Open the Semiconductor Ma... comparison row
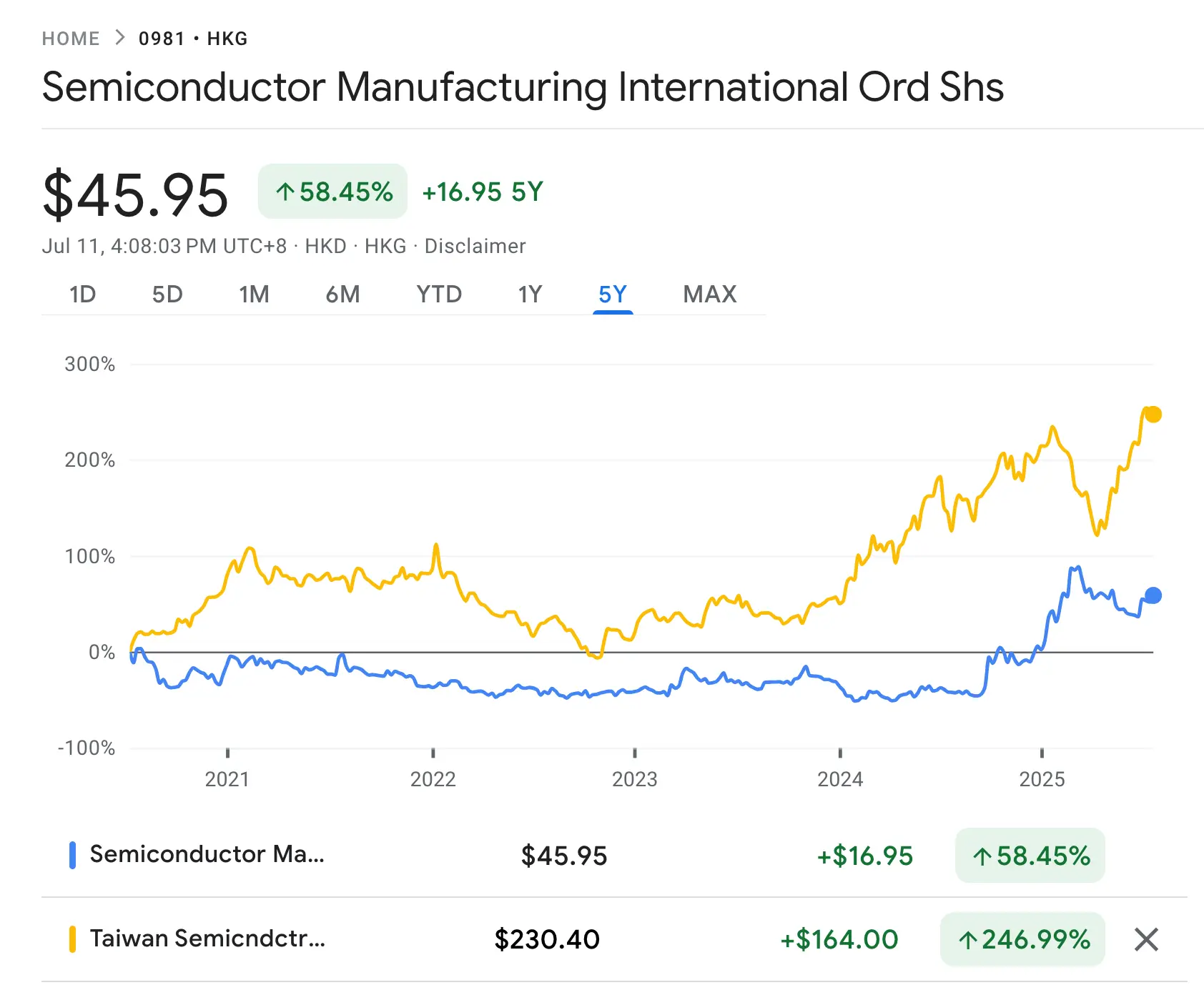Viewport: 1204px width, 985px height. (614, 856)
